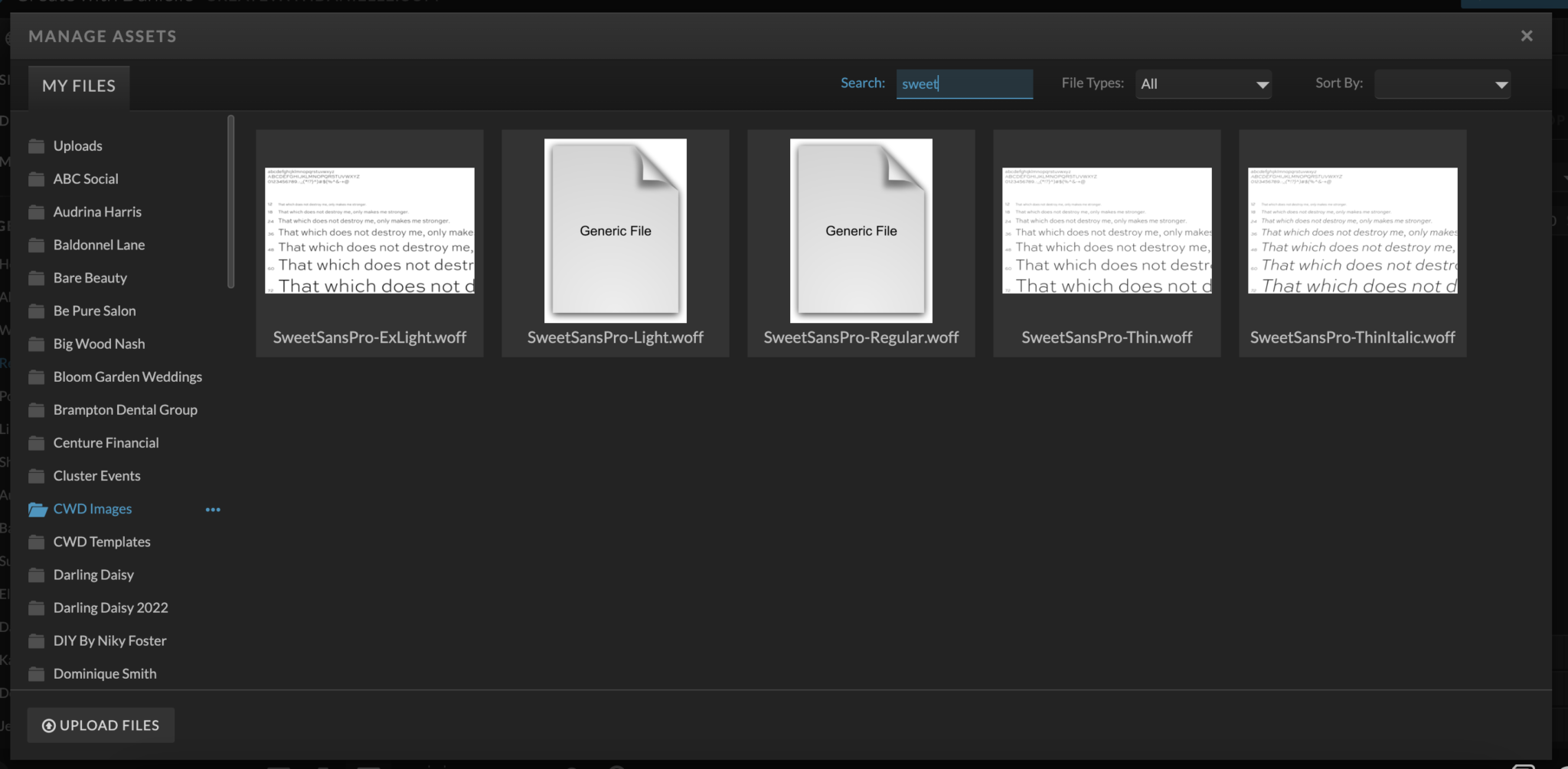This screenshot has height=769, width=1568.
Task: Select the SweetSansPro-Regular.woff file thumbnail
Action: [861, 230]
